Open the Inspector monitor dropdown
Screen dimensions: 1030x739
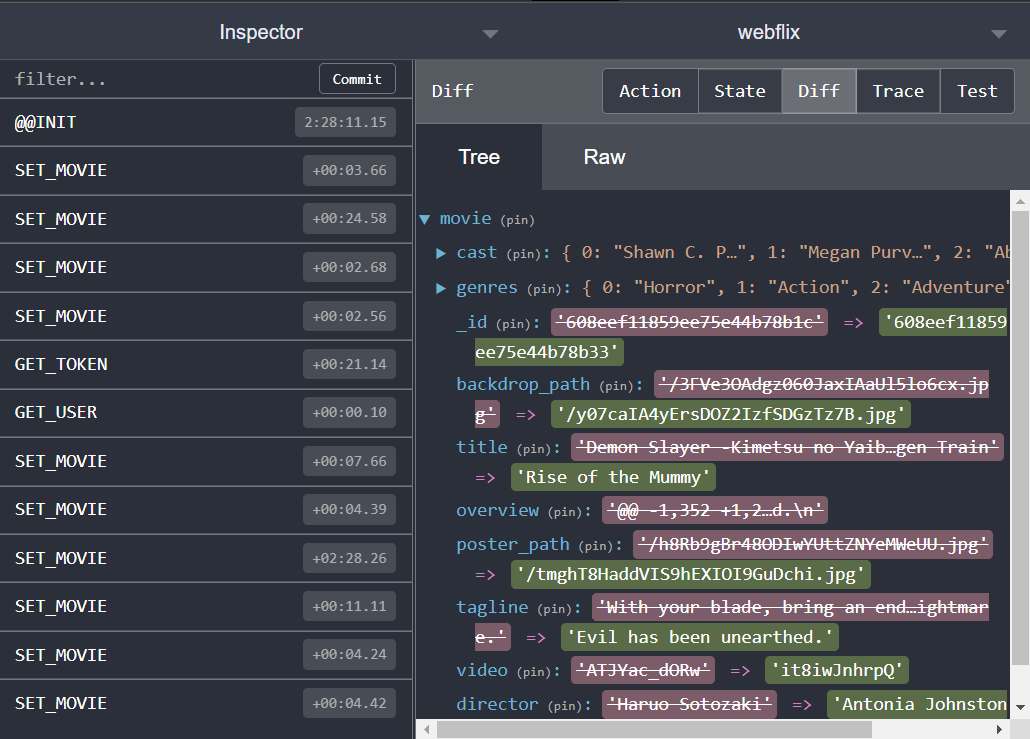(x=490, y=32)
